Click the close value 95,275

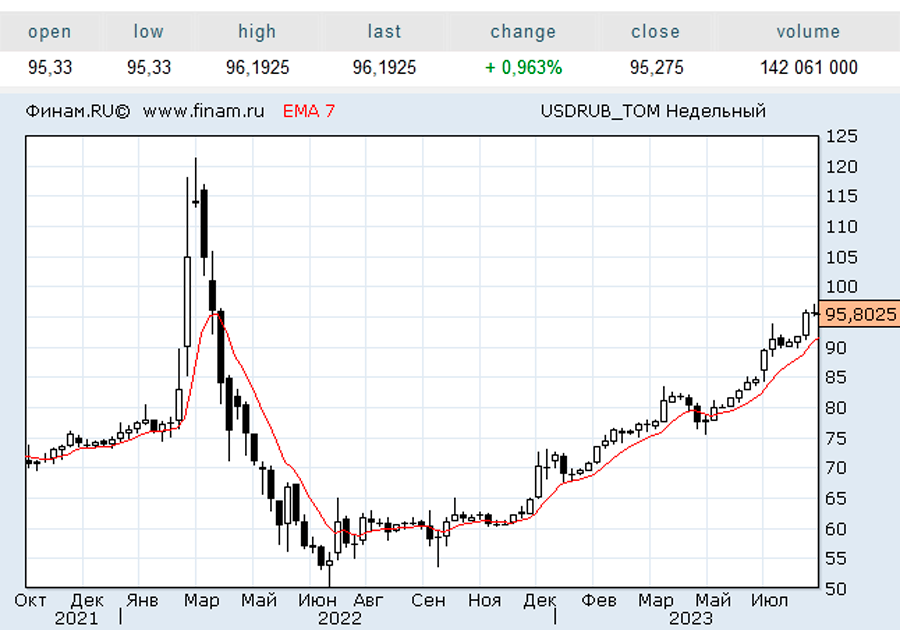[x=655, y=68]
